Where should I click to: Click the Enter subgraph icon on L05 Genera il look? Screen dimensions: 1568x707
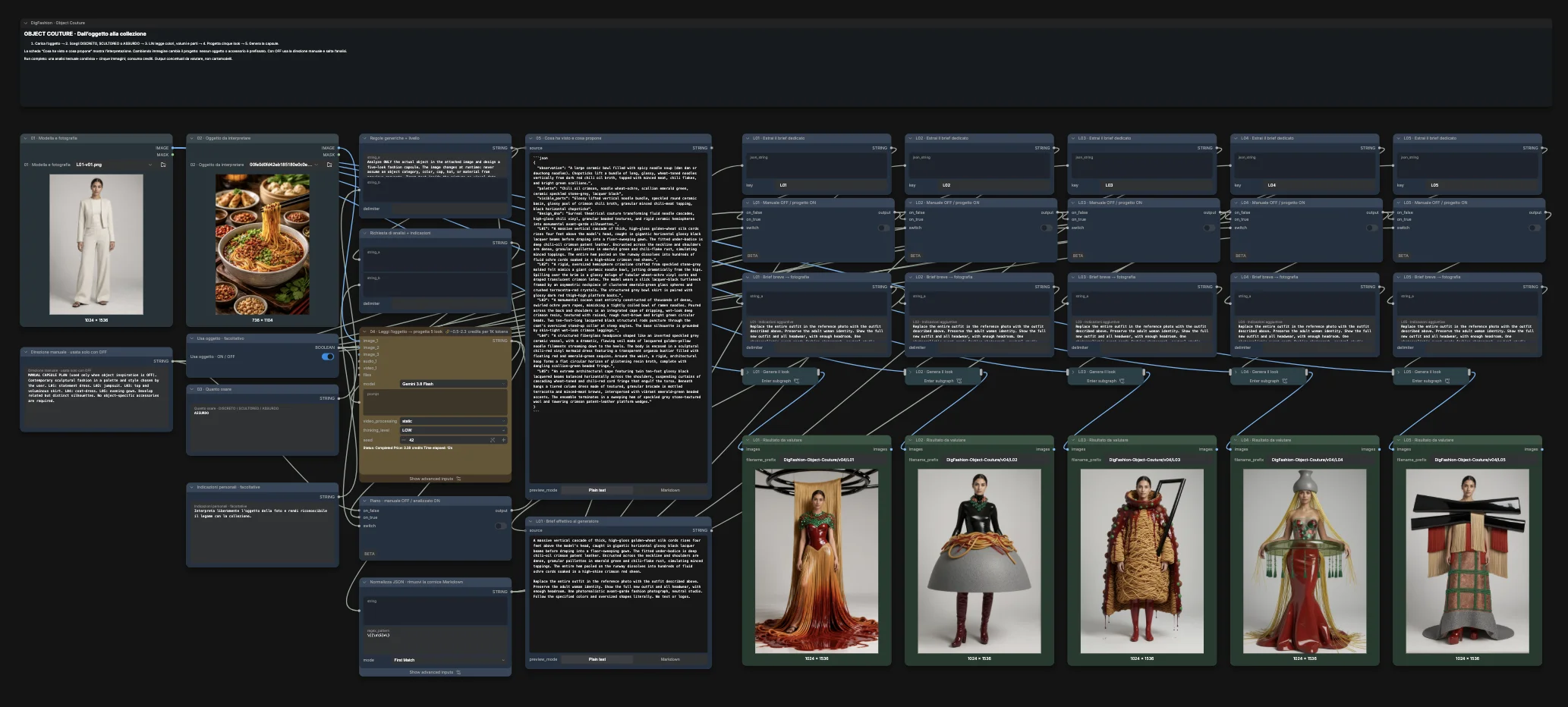coord(1447,381)
